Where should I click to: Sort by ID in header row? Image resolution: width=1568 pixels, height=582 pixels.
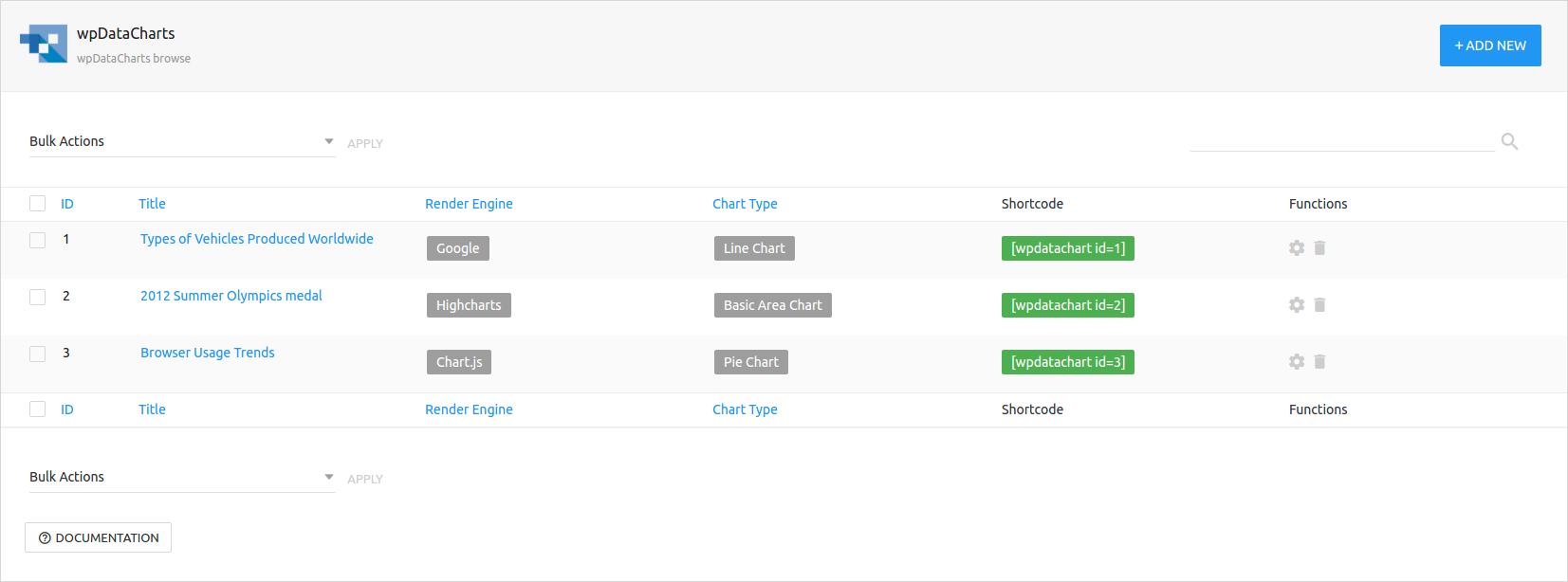(67, 204)
